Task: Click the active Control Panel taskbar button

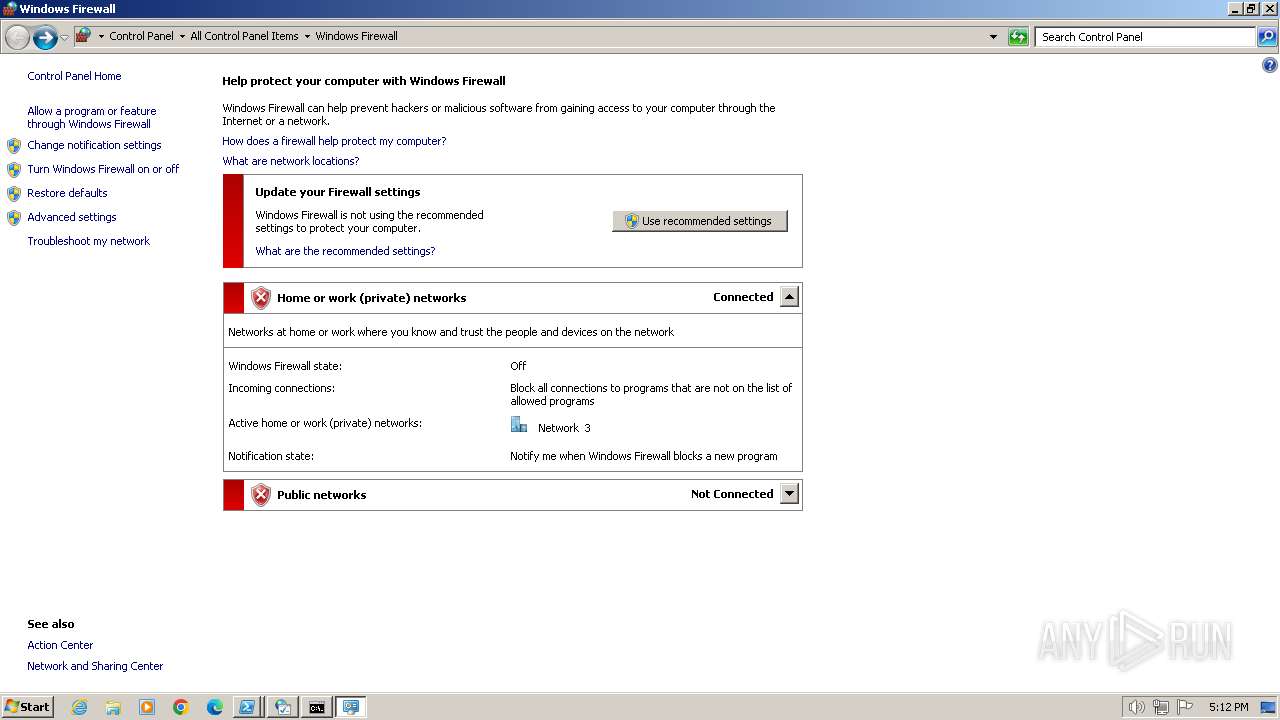Action: coord(351,707)
